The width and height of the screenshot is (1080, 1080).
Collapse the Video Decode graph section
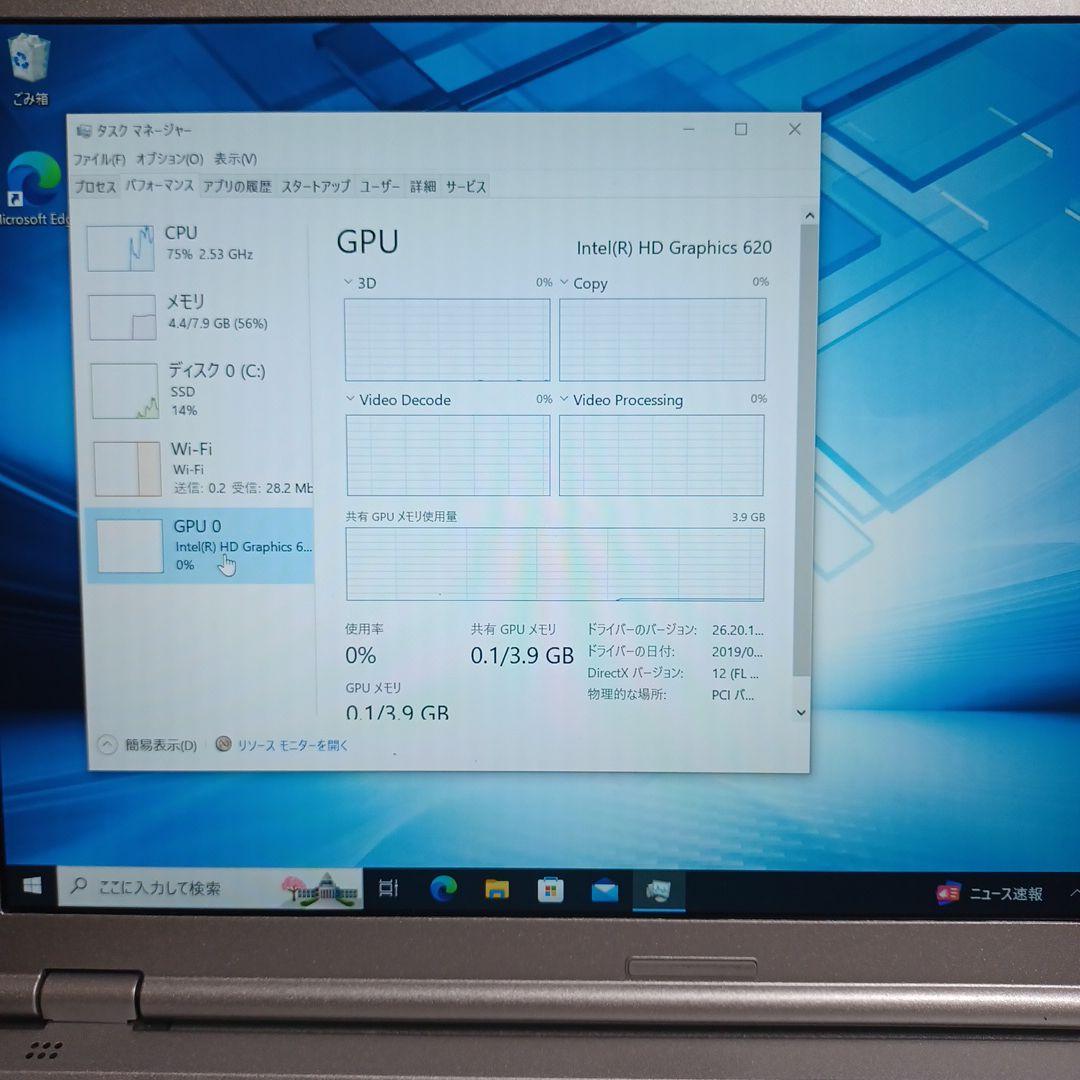click(351, 399)
